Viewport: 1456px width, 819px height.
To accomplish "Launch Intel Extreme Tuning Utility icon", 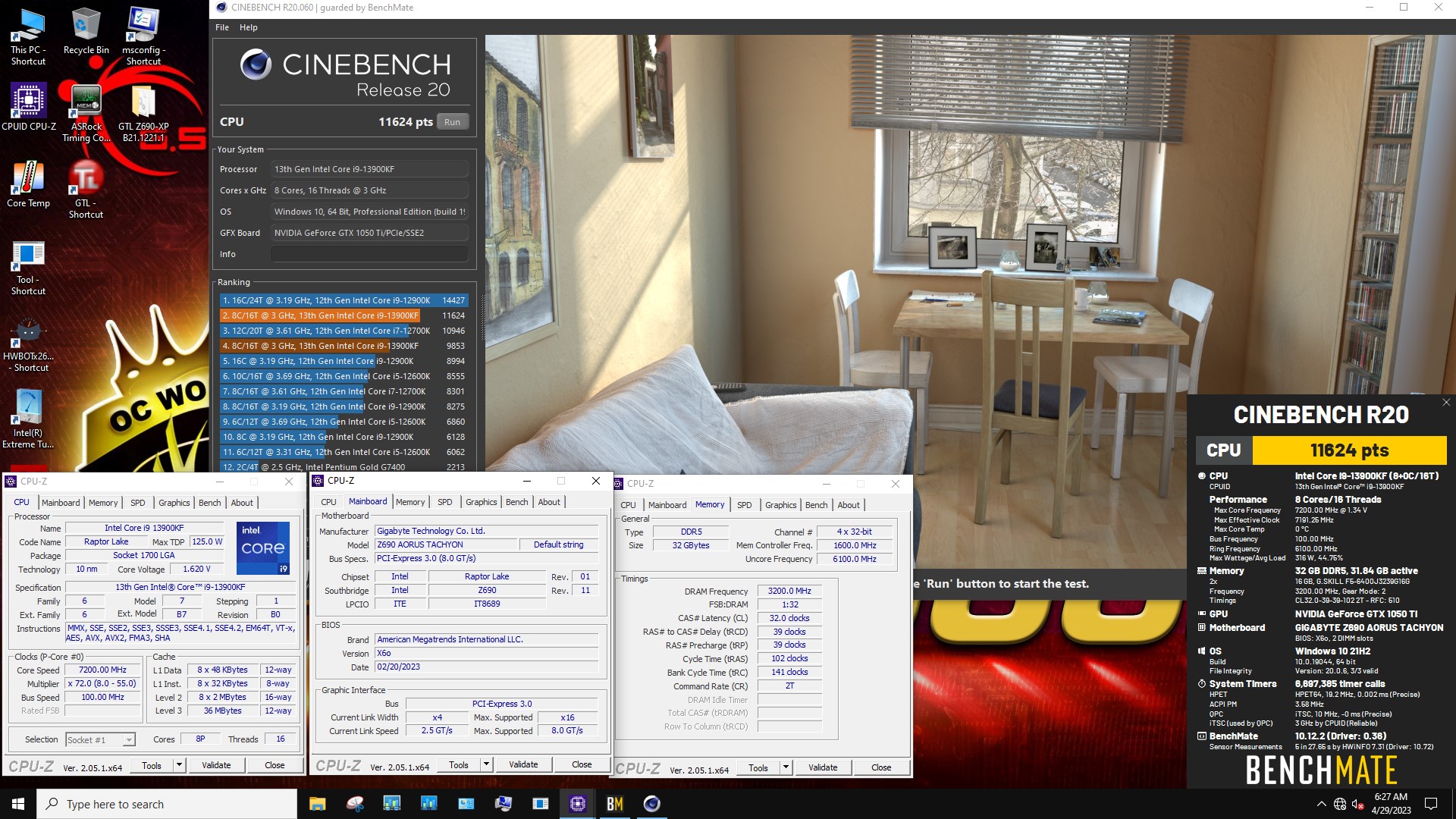I will (x=28, y=419).
